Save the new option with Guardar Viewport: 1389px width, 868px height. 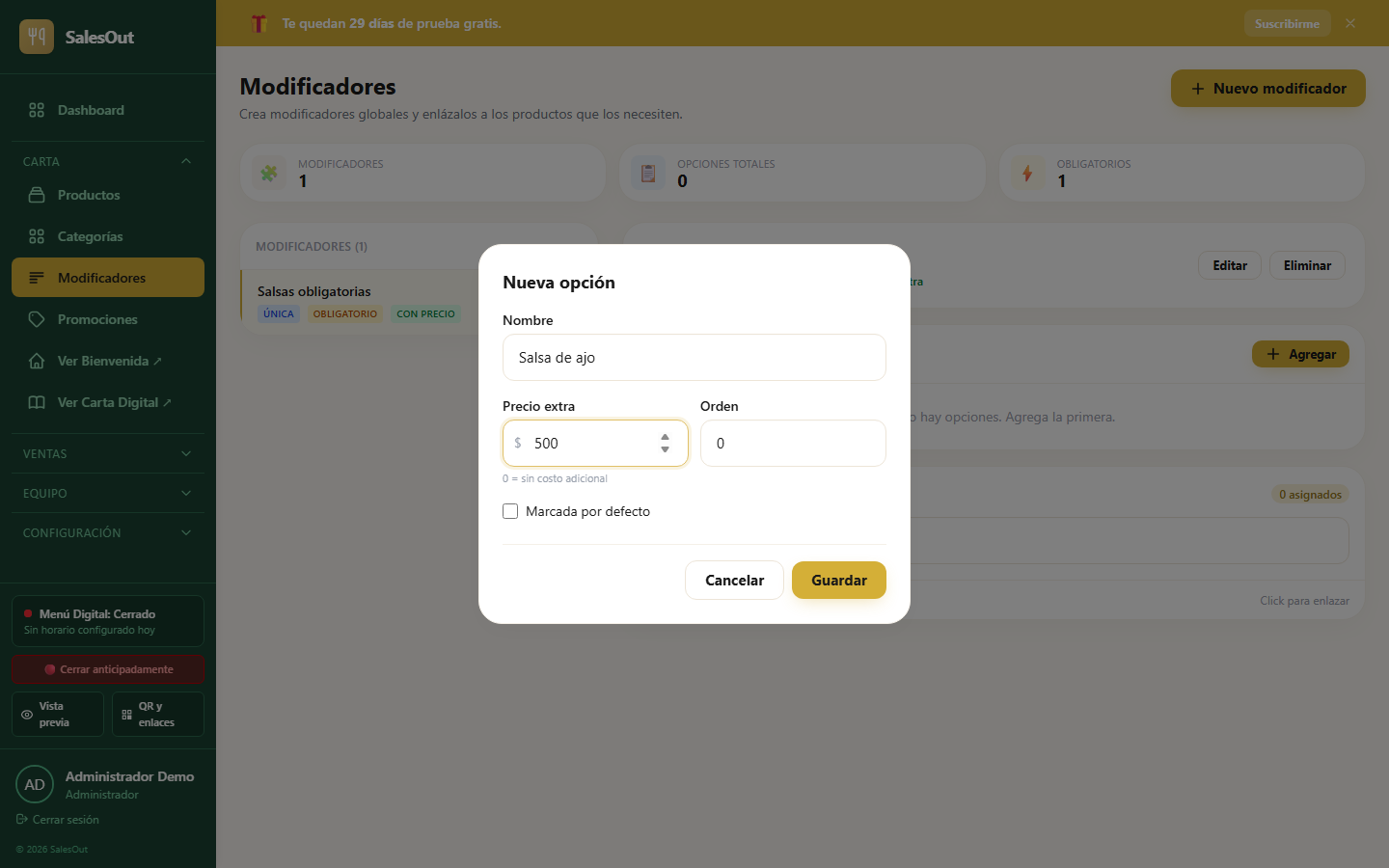(839, 580)
